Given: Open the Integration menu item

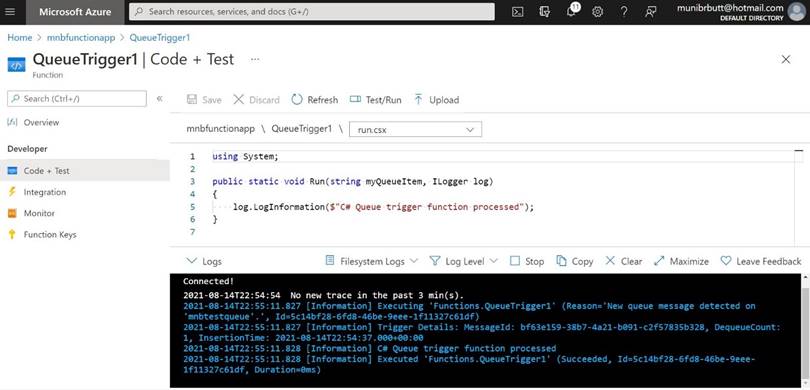Looking at the screenshot, I should click(45, 192).
